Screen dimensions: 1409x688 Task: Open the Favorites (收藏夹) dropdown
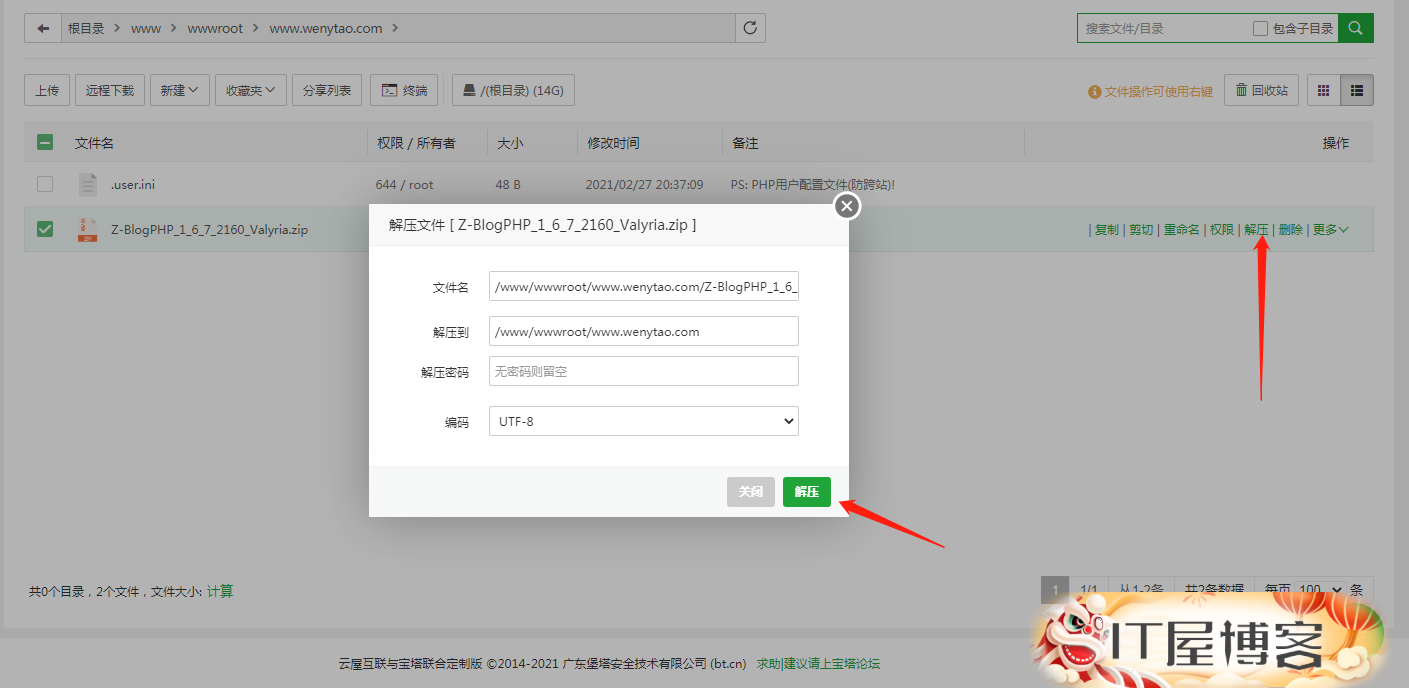[x=251, y=90]
